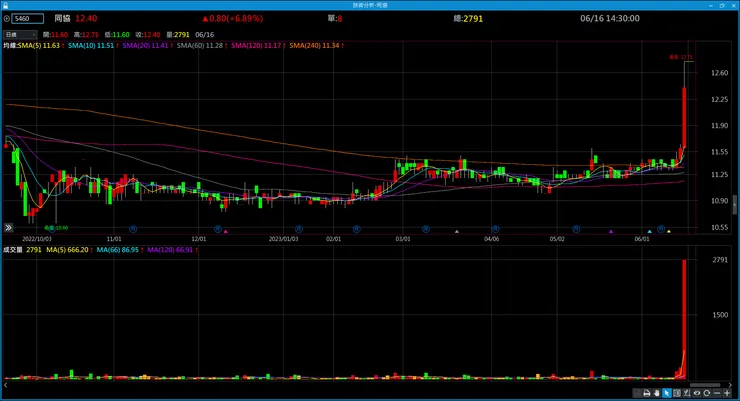Click the MA(120) 66.91 volume label
This screenshot has width=740, height=401.
[x=170, y=250]
